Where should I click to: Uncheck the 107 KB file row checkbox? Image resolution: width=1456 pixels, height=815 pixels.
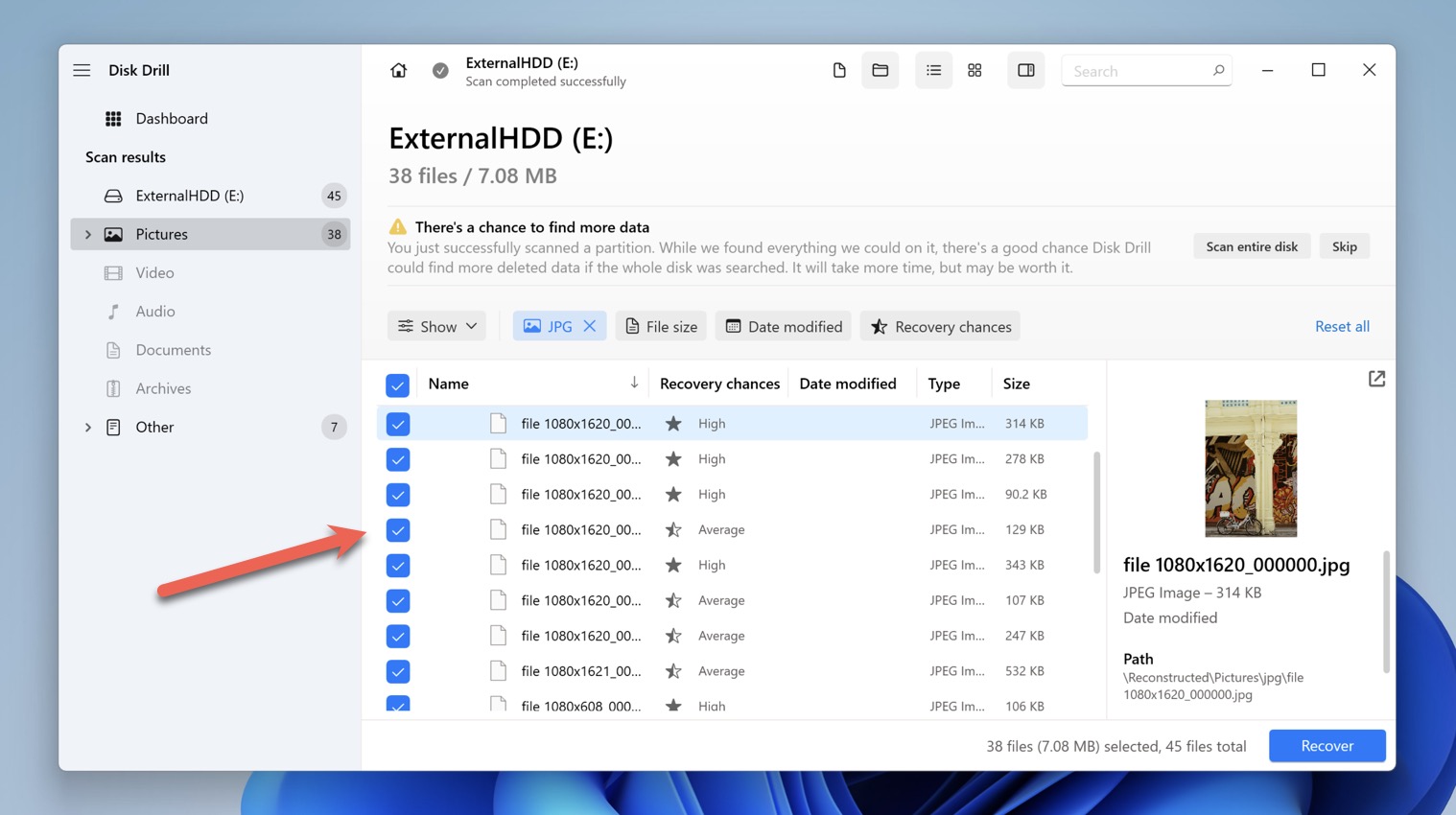[398, 601]
